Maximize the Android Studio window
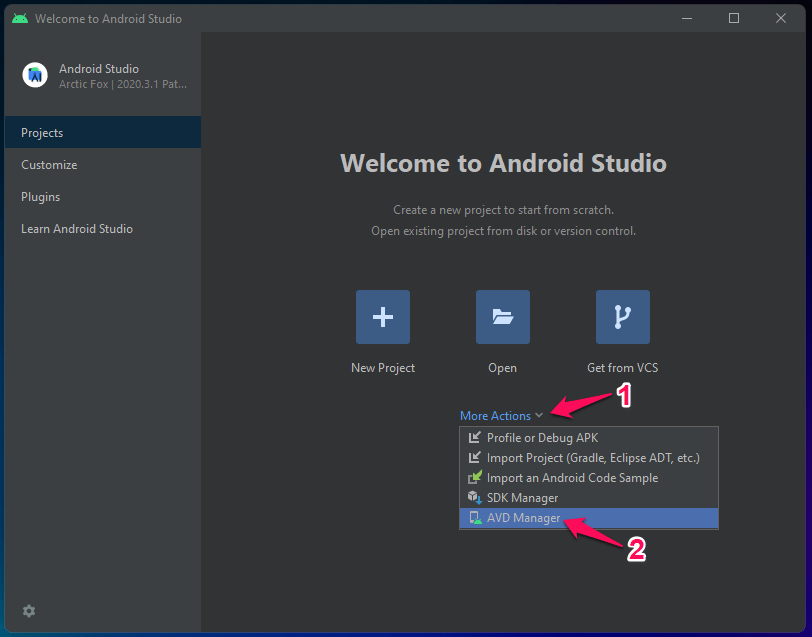This screenshot has width=812, height=637. 734,18
